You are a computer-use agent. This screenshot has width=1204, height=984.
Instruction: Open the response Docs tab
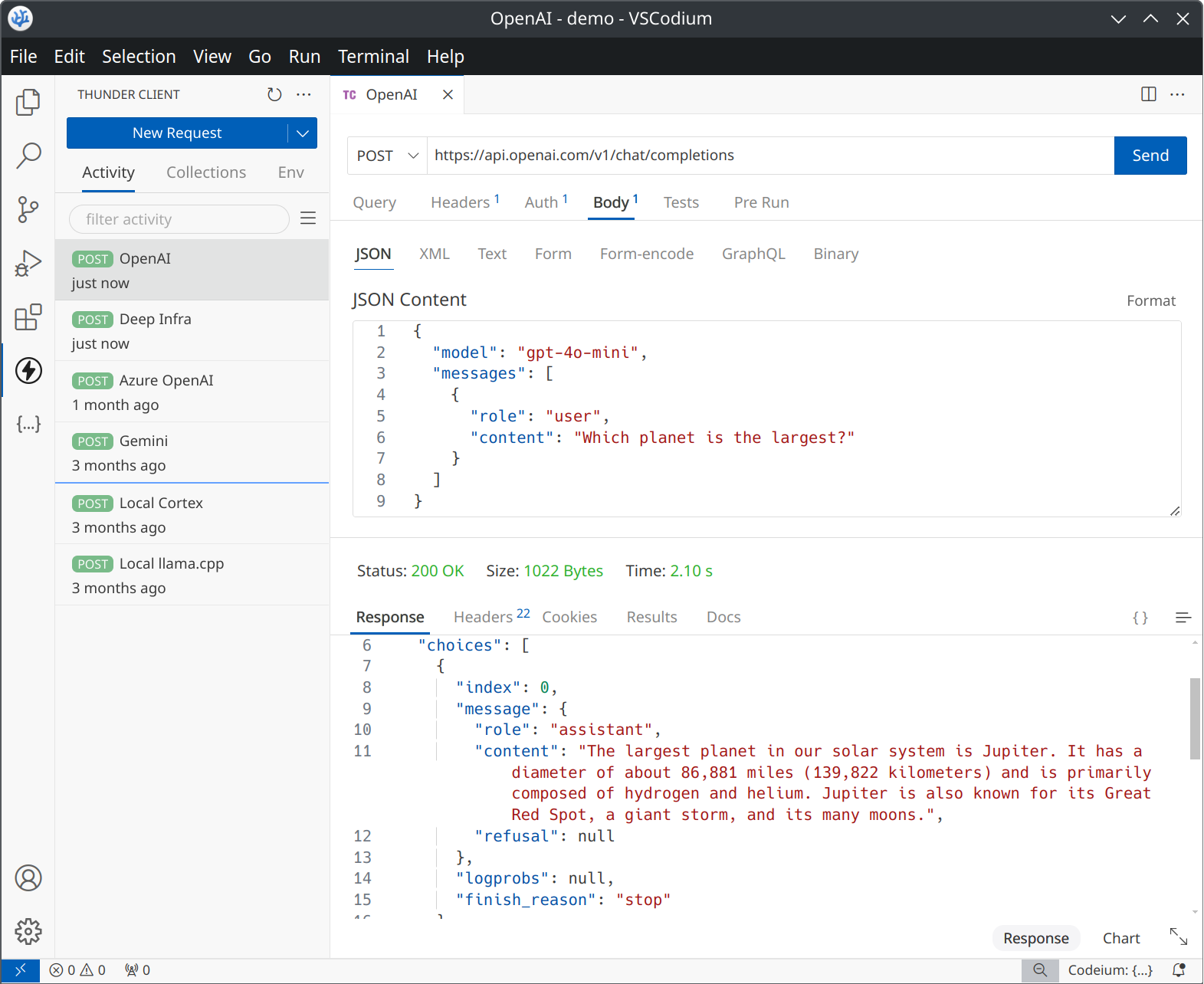[x=723, y=617]
